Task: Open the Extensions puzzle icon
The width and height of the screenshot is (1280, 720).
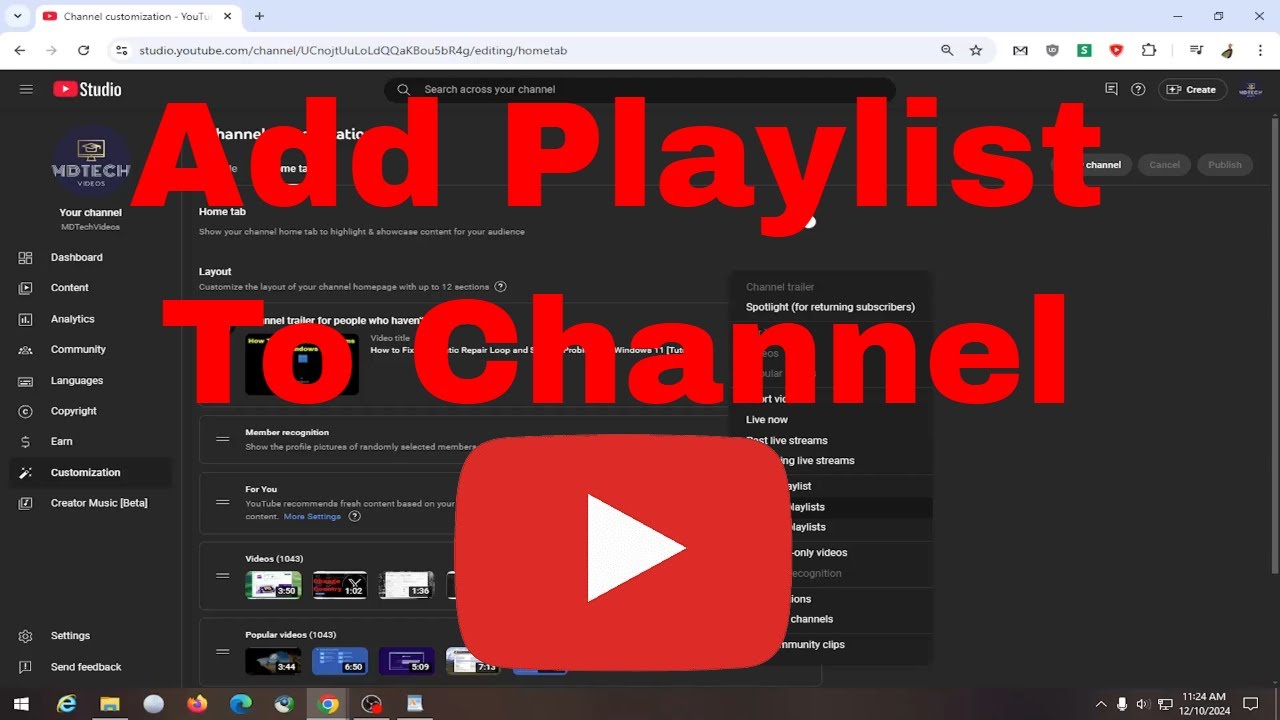Action: [x=1149, y=50]
